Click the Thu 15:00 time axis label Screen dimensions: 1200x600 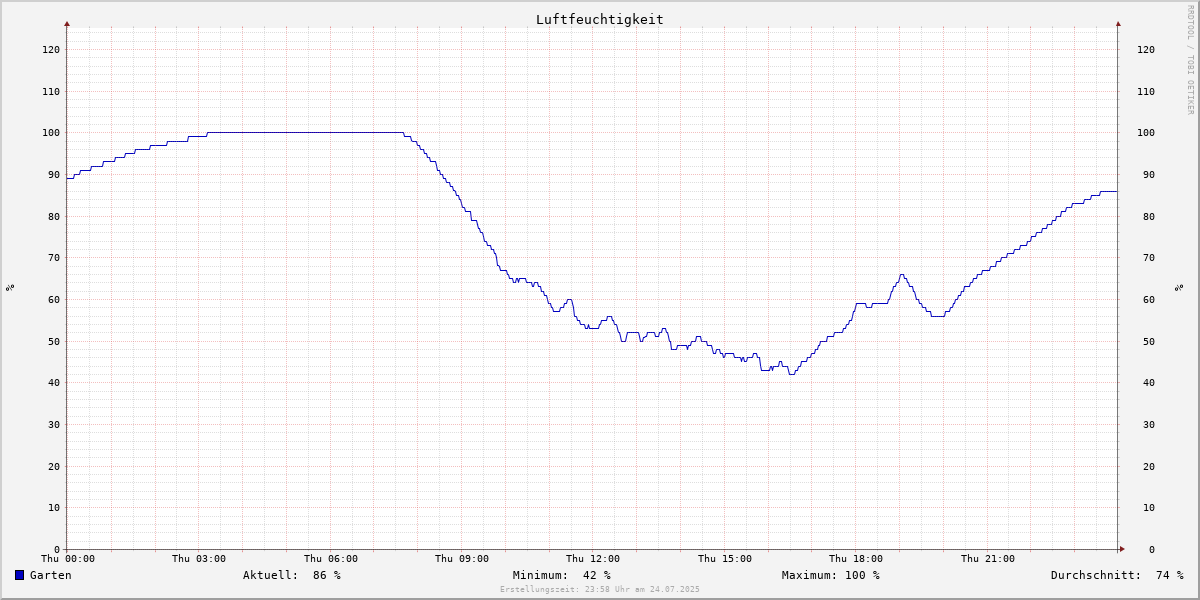coord(725,559)
